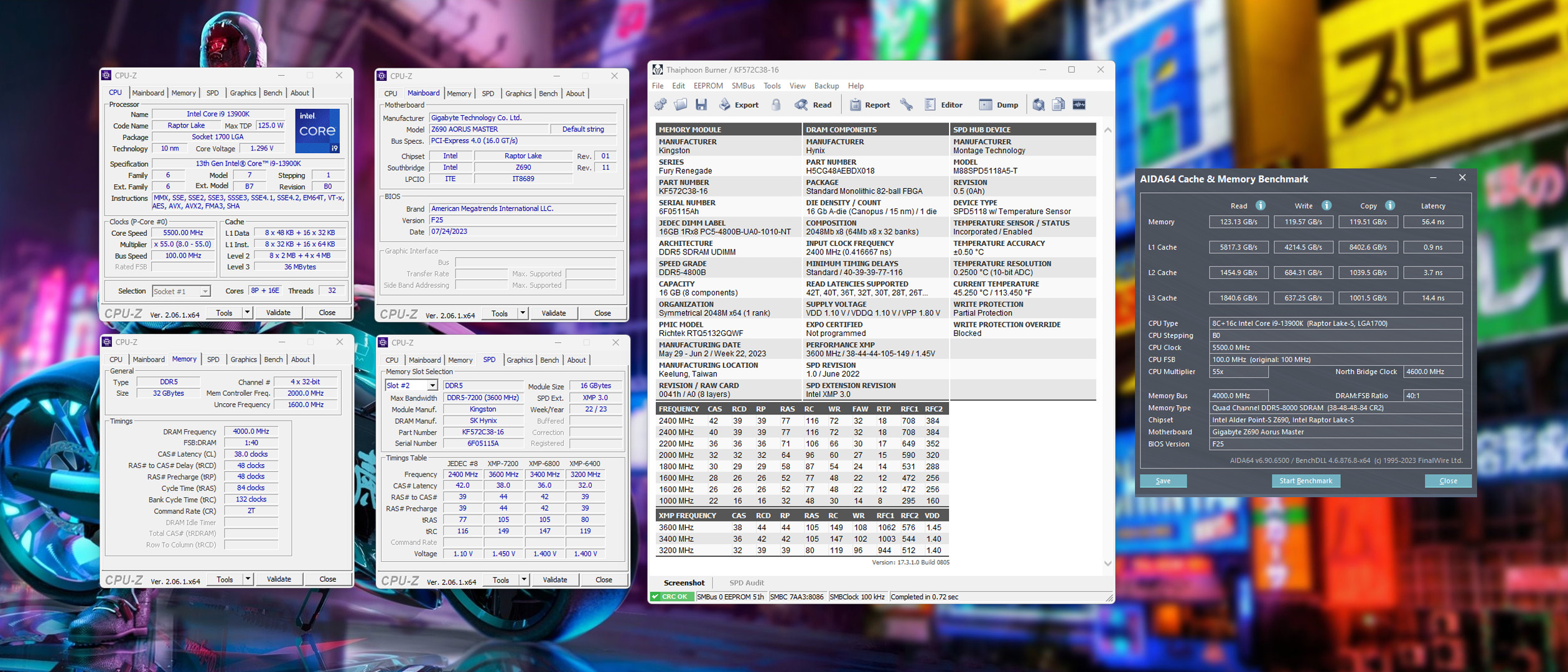
Task: Click Validate in CPU-Z CPU window
Action: tap(278, 312)
